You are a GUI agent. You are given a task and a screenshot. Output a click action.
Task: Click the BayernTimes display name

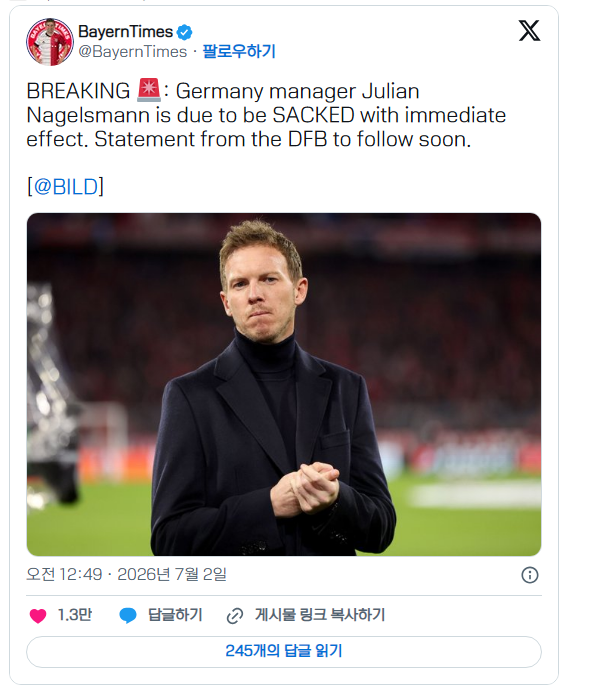(126, 32)
